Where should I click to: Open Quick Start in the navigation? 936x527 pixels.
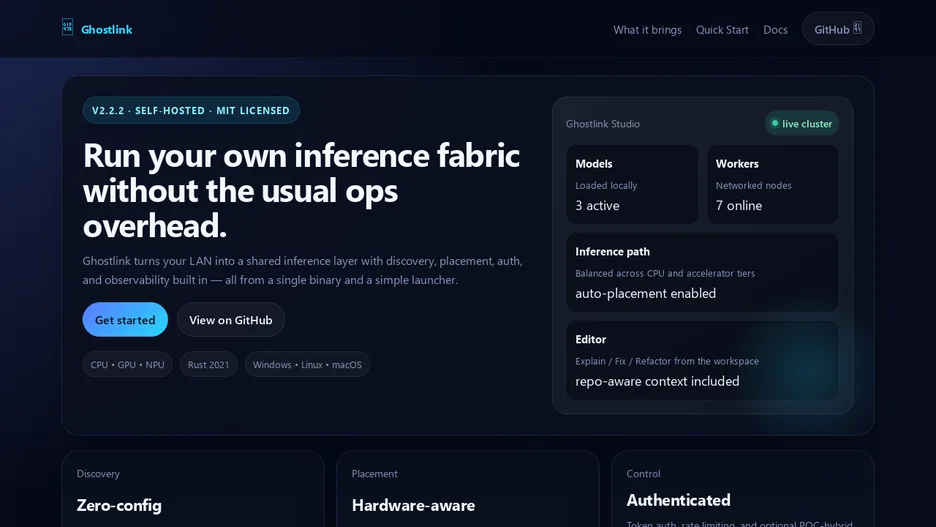(722, 29)
